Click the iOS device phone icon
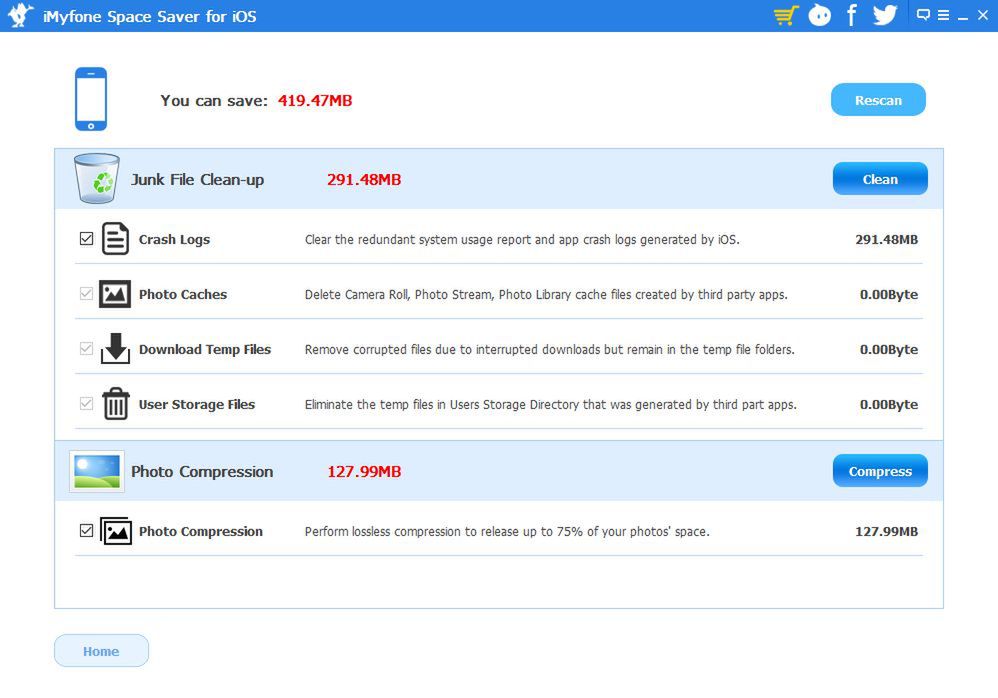The image size is (998, 698). (90, 98)
